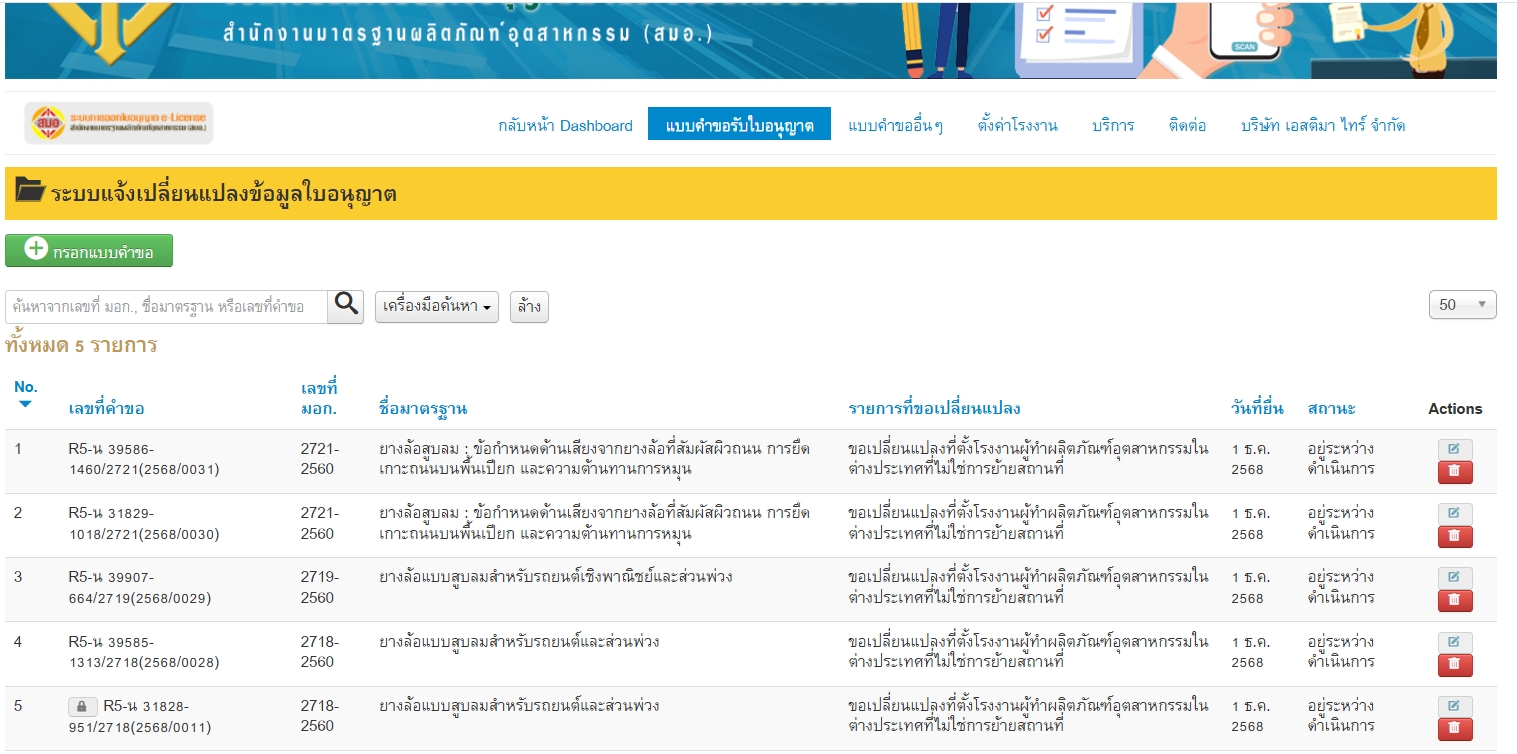Click the magnifier search icon button

point(346,306)
